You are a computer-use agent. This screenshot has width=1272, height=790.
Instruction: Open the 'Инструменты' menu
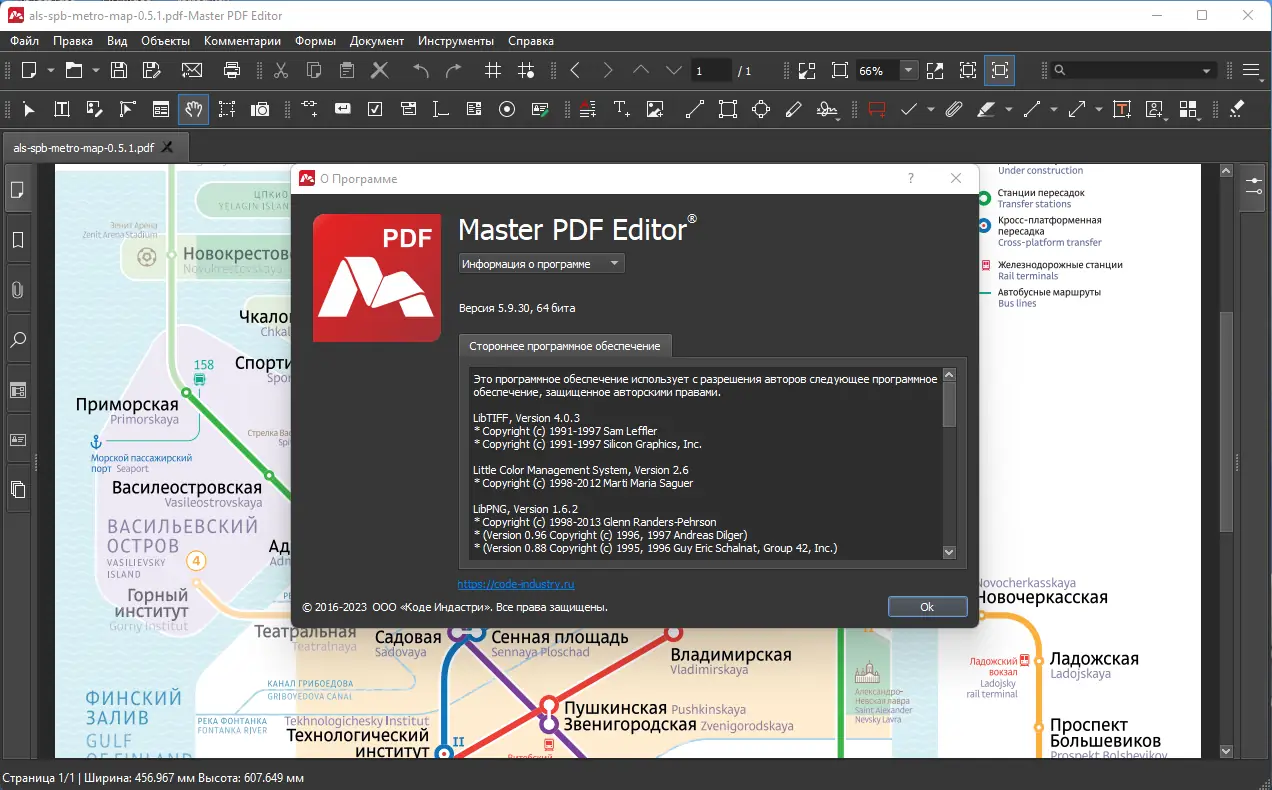[x=456, y=41]
